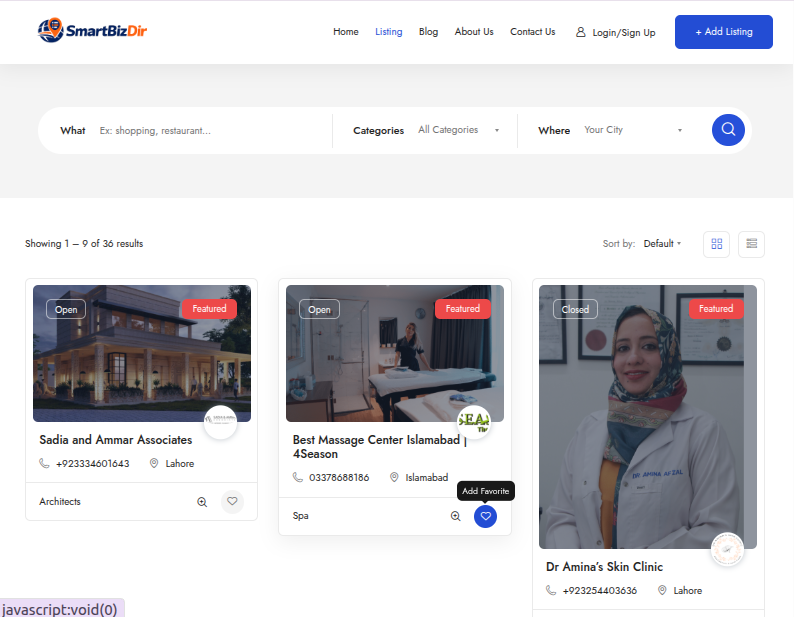Click the Open badge on Sadia and Ammar card
The height and width of the screenshot is (617, 794).
pos(66,310)
